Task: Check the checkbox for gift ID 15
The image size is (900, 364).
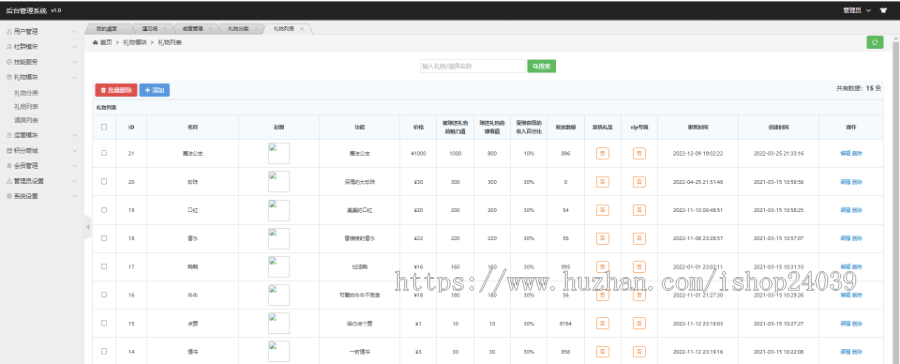Action: [104, 323]
